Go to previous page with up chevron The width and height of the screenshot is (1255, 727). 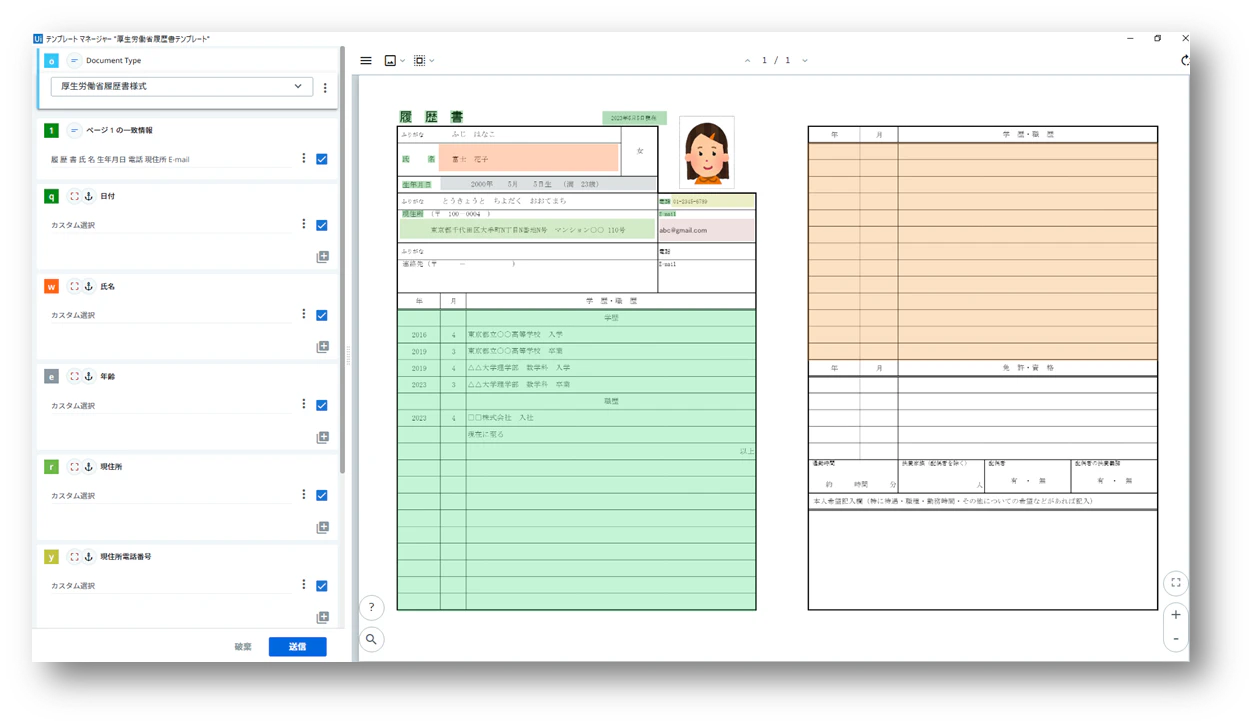[x=747, y=61]
